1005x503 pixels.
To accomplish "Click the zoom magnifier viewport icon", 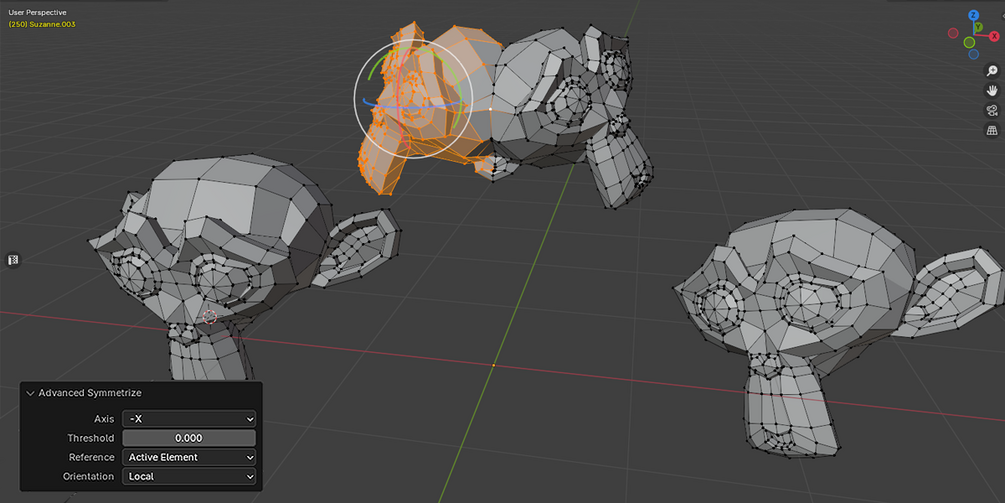I will pos(992,71).
